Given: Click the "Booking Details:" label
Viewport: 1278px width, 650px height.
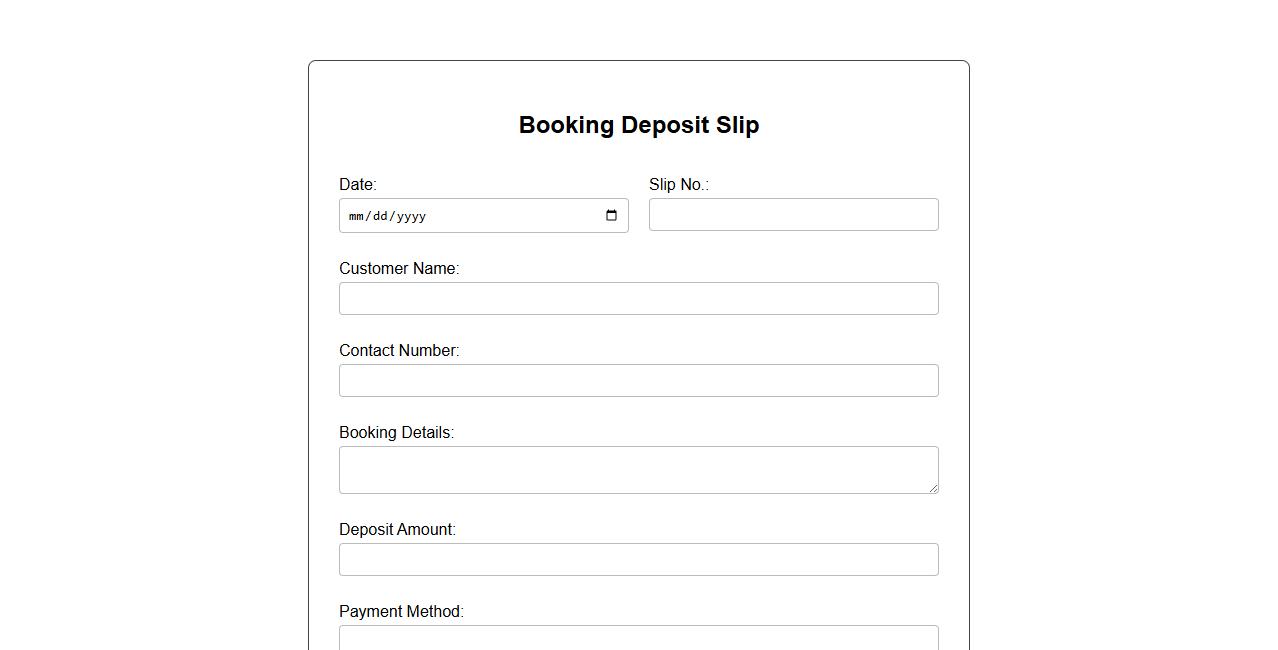Looking at the screenshot, I should (x=396, y=433).
